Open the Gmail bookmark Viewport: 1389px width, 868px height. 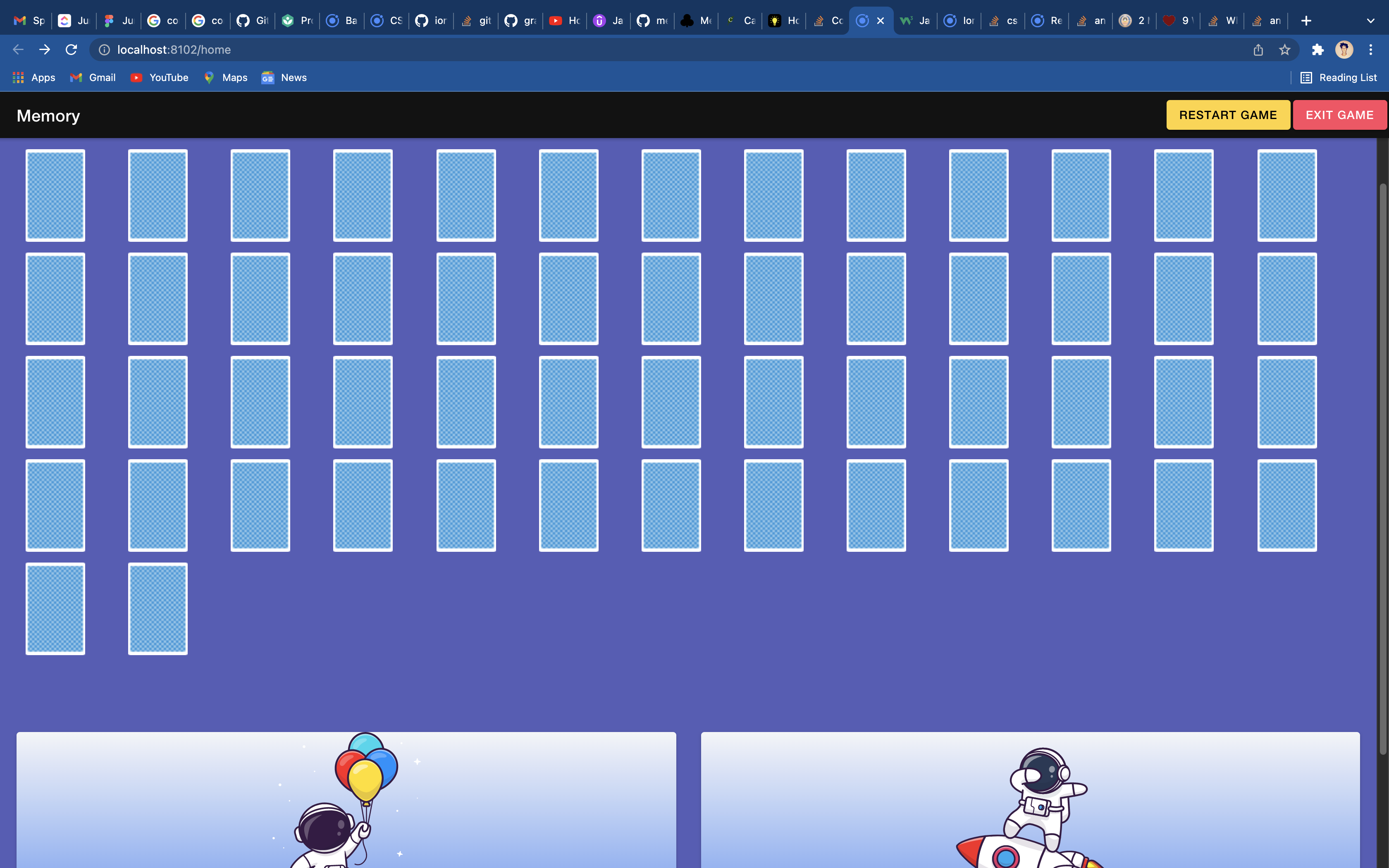click(93, 78)
